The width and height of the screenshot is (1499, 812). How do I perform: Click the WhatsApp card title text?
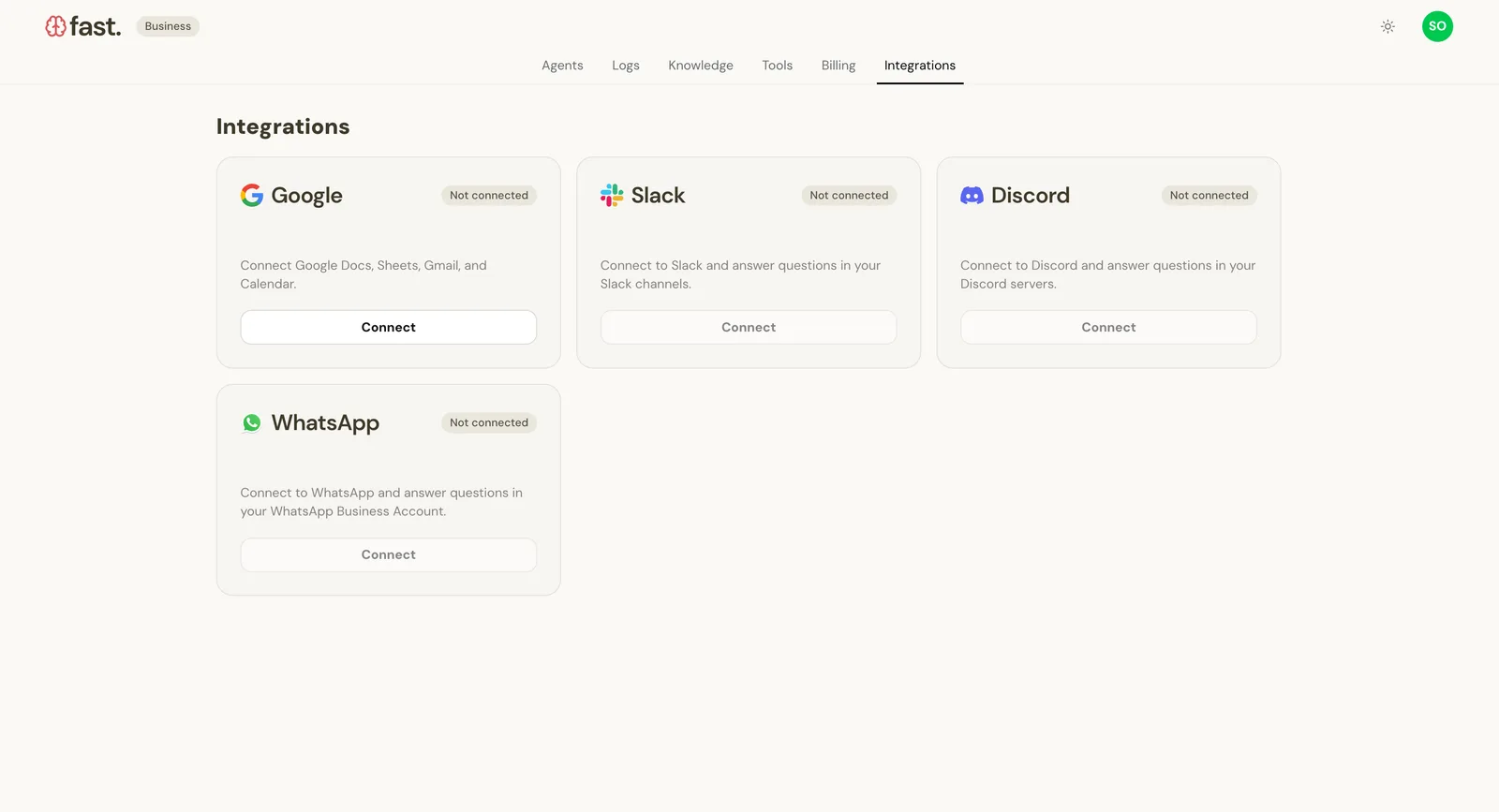pyautogui.click(x=325, y=423)
